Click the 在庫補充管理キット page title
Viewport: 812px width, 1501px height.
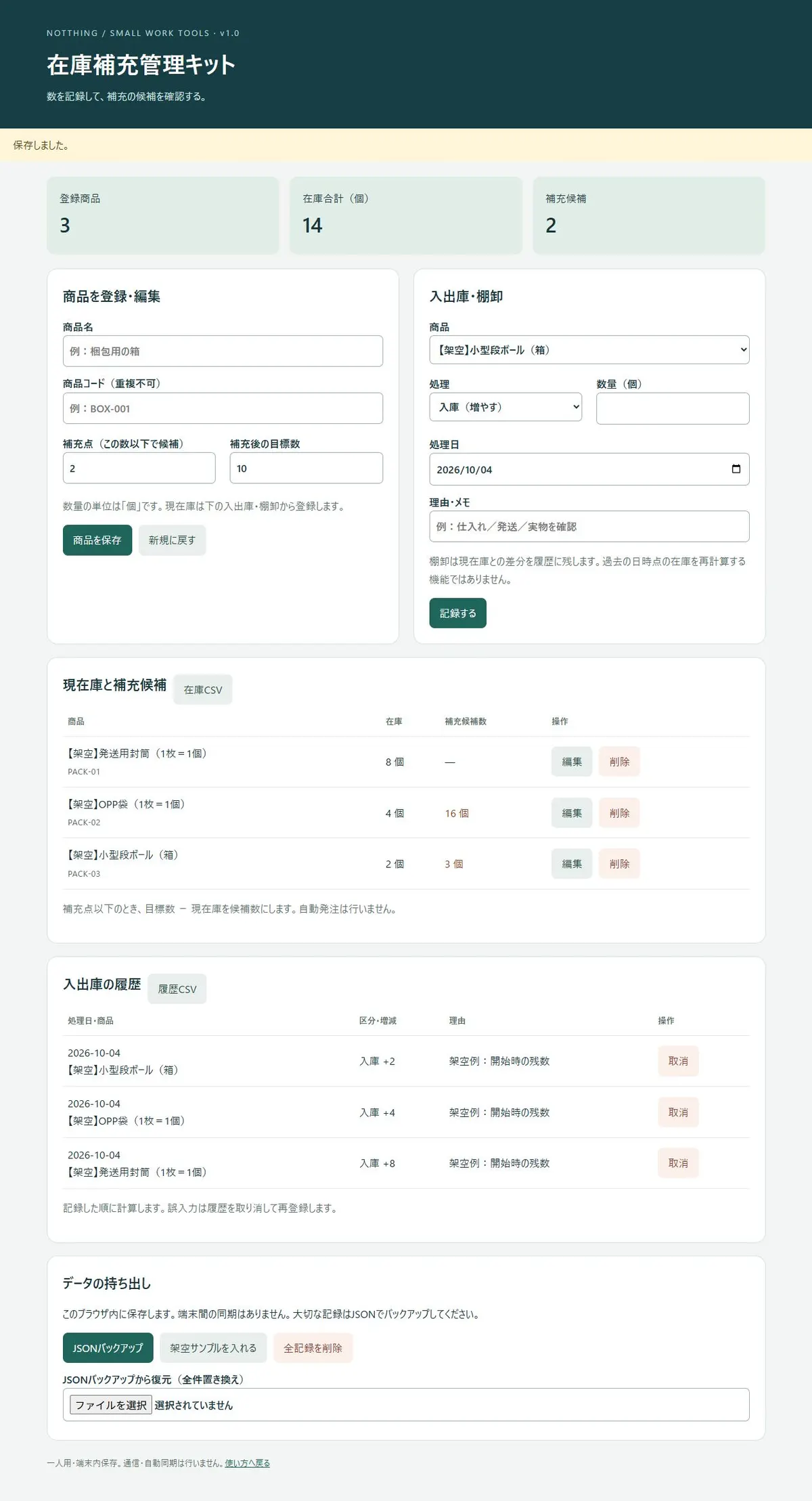[141, 64]
